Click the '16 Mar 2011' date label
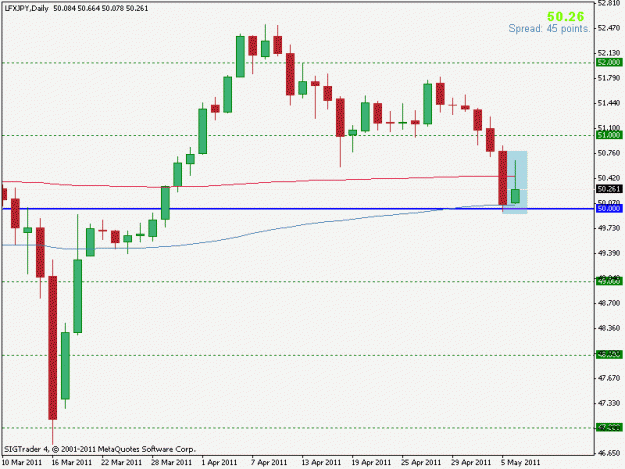625x469 pixels. pyautogui.click(x=72, y=462)
